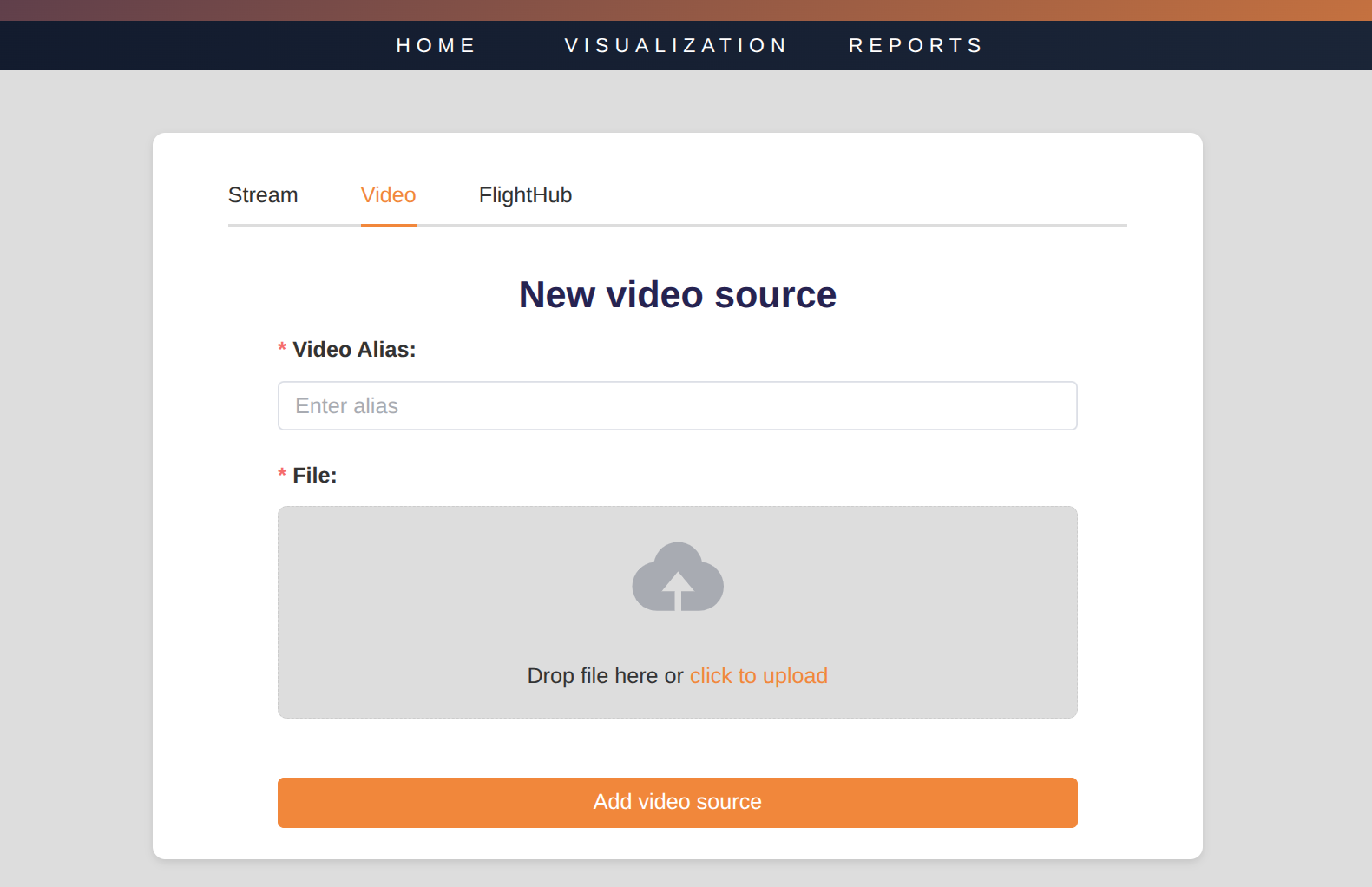Screen dimensions: 1372x887
Task: Click the 'New video source' heading
Action: tap(677, 295)
